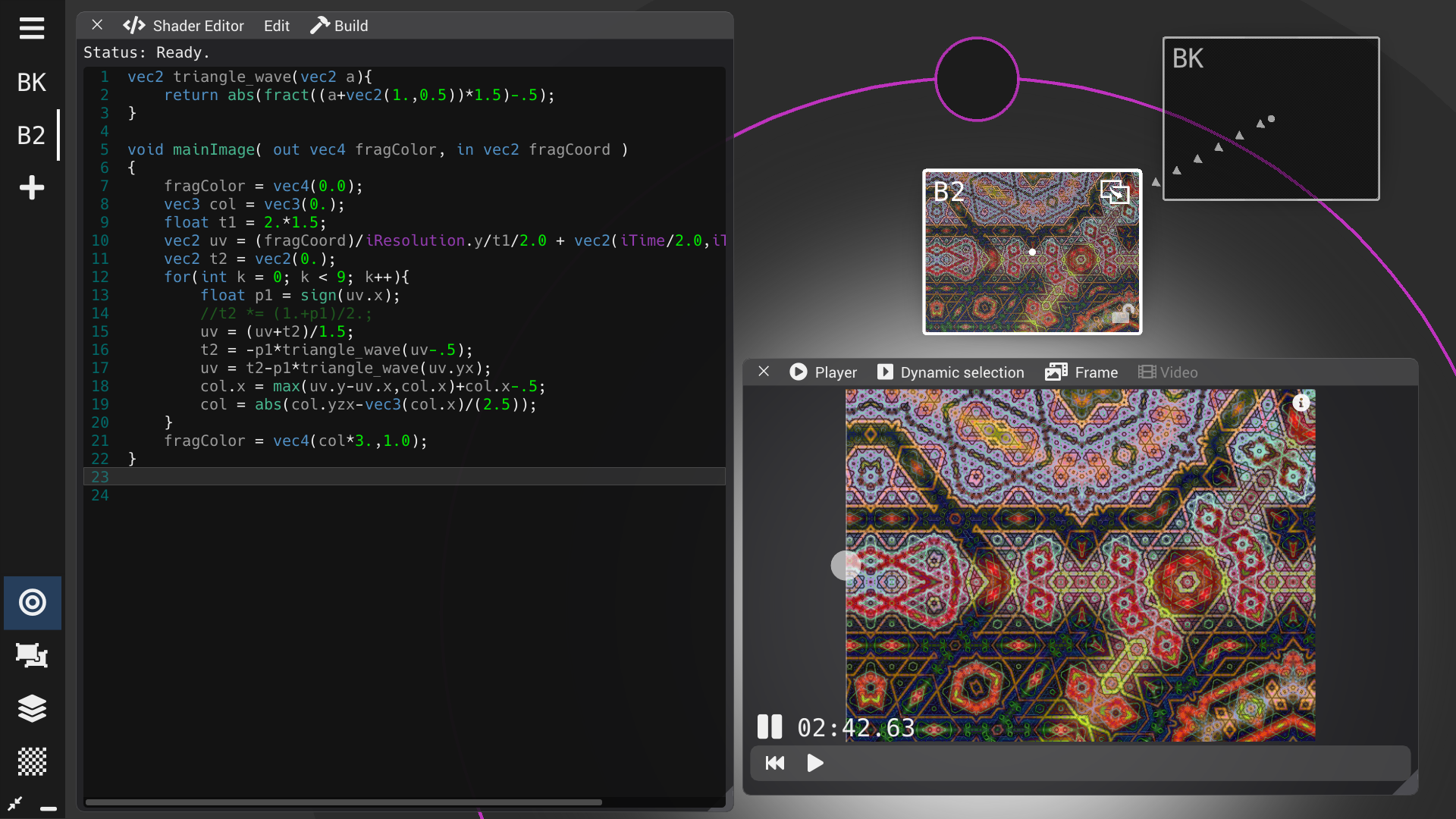This screenshot has width=1456, height=819.
Task: Select the BK item in the left sidebar
Action: pos(31,82)
